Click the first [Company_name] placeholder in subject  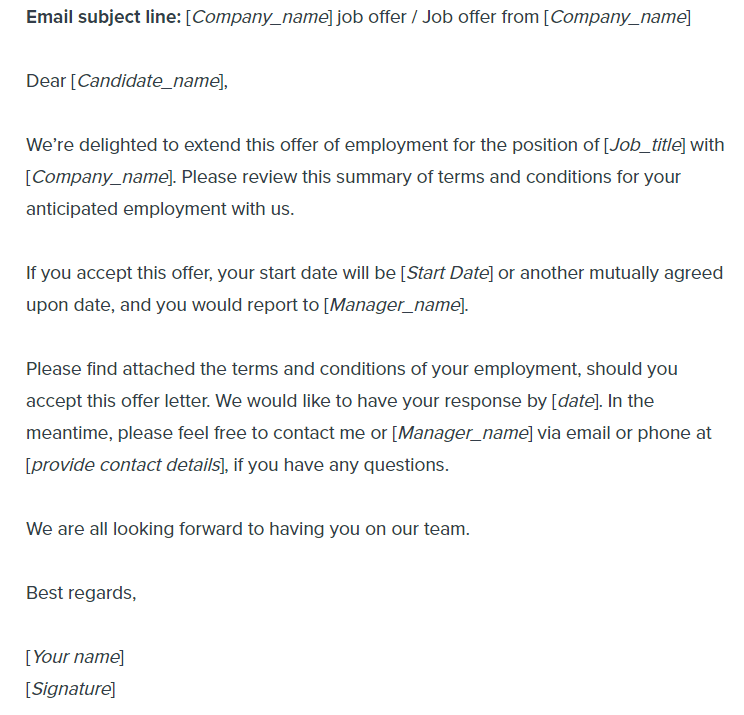click(x=259, y=17)
